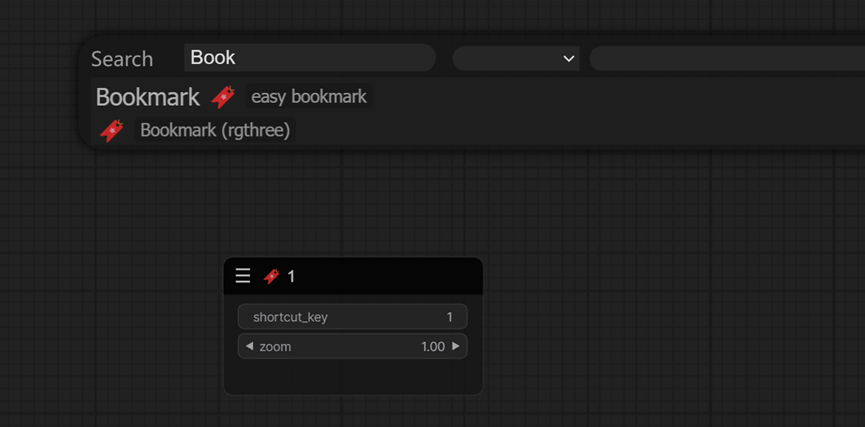The image size is (865, 427).
Task: Click the second filter field on right
Action: click(x=726, y=58)
